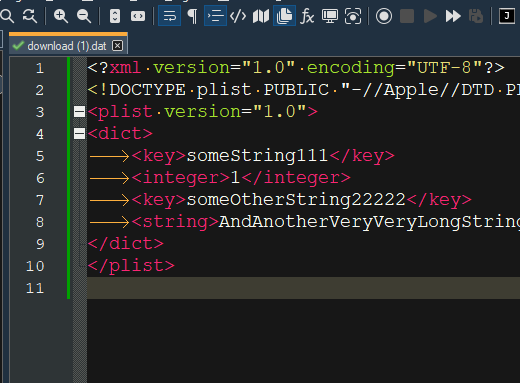The image size is (520, 383).
Task: Open the Document Map panel
Action: pyautogui.click(x=261, y=16)
